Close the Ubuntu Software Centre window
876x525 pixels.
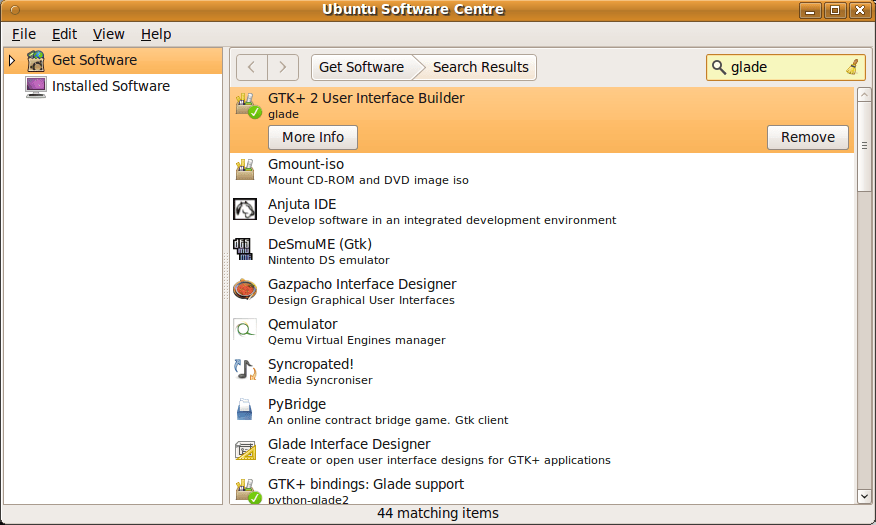coord(860,11)
